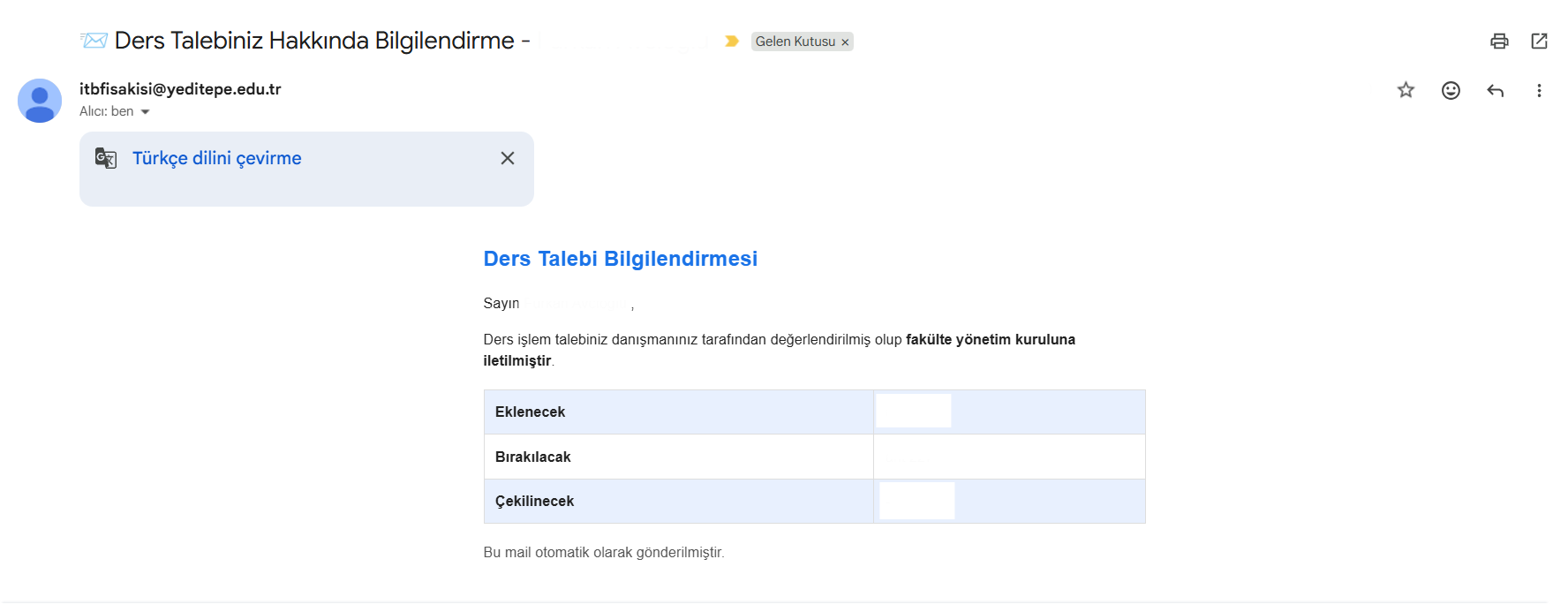
Task: Open the Google Translate icon in the banner
Action: tap(106, 157)
